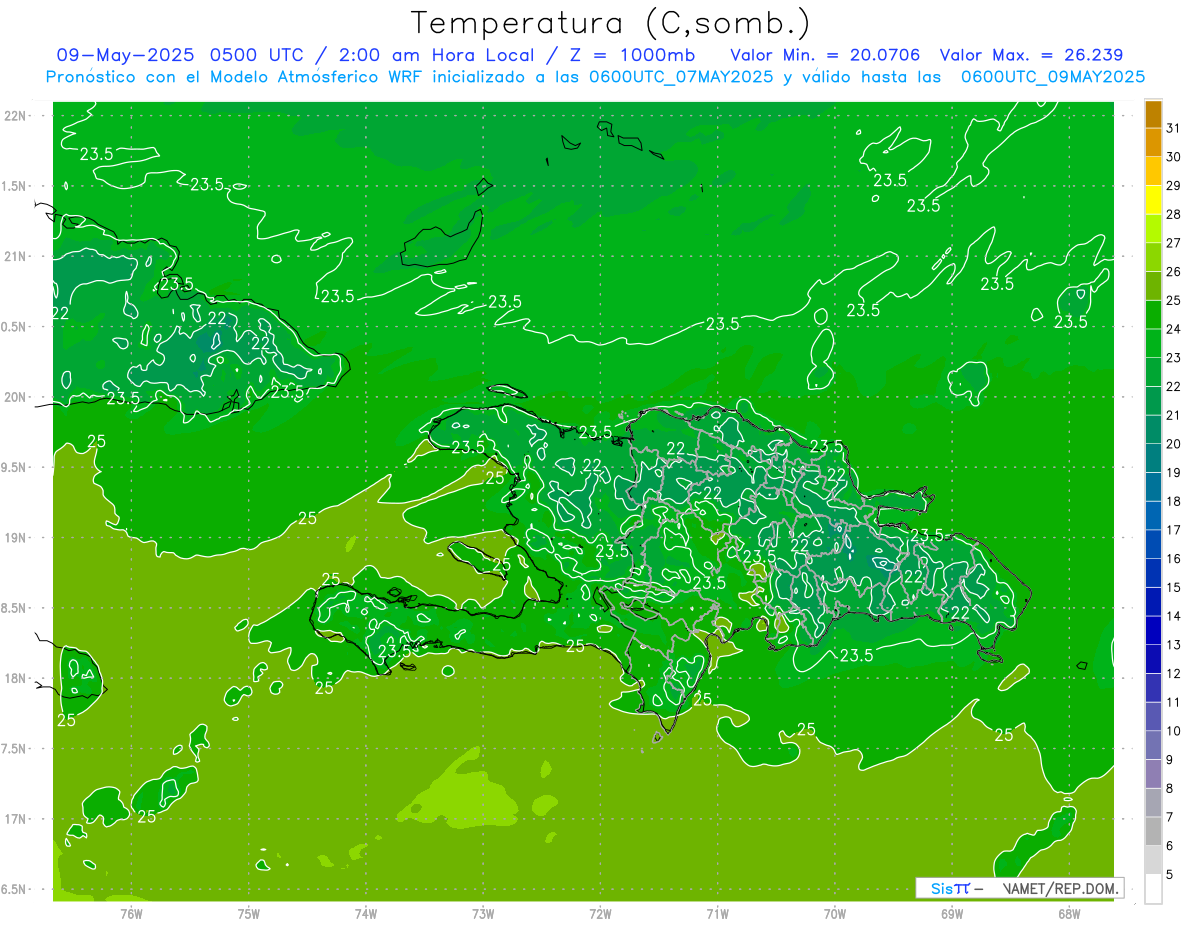This screenshot has width=1200, height=927.
Task: Click the '0600UTC_09MAY2025' valid-until timestamp
Action: [x=1053, y=76]
